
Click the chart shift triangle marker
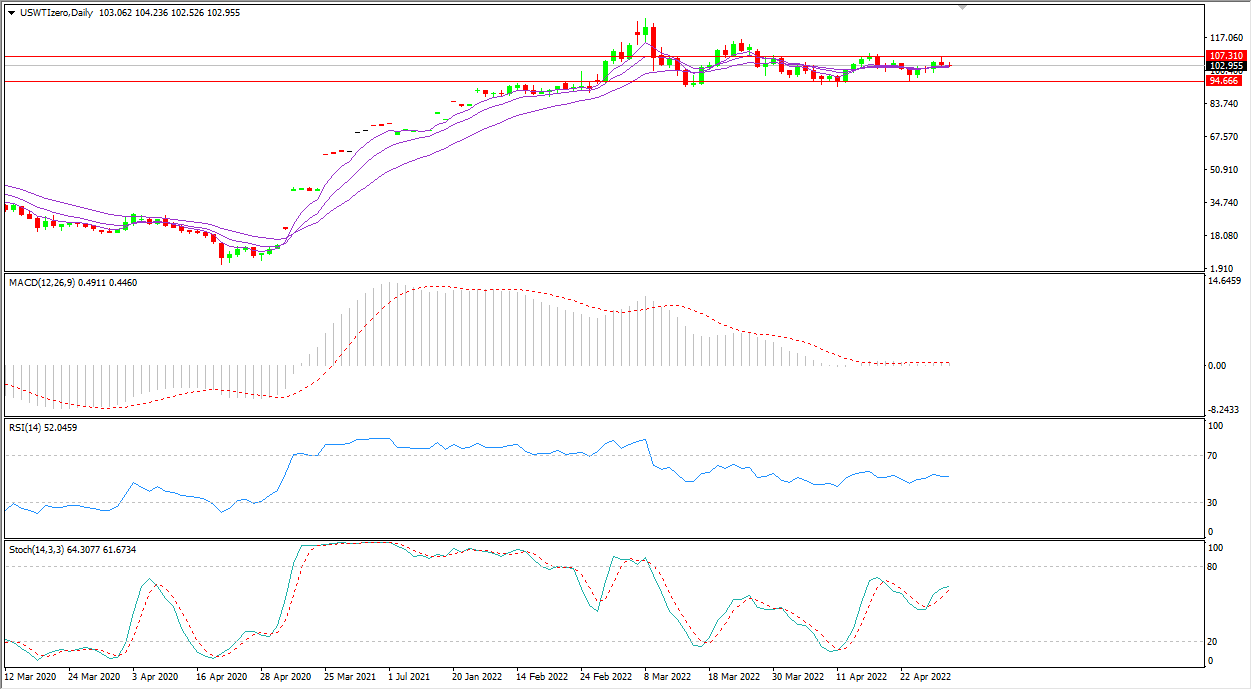click(962, 7)
